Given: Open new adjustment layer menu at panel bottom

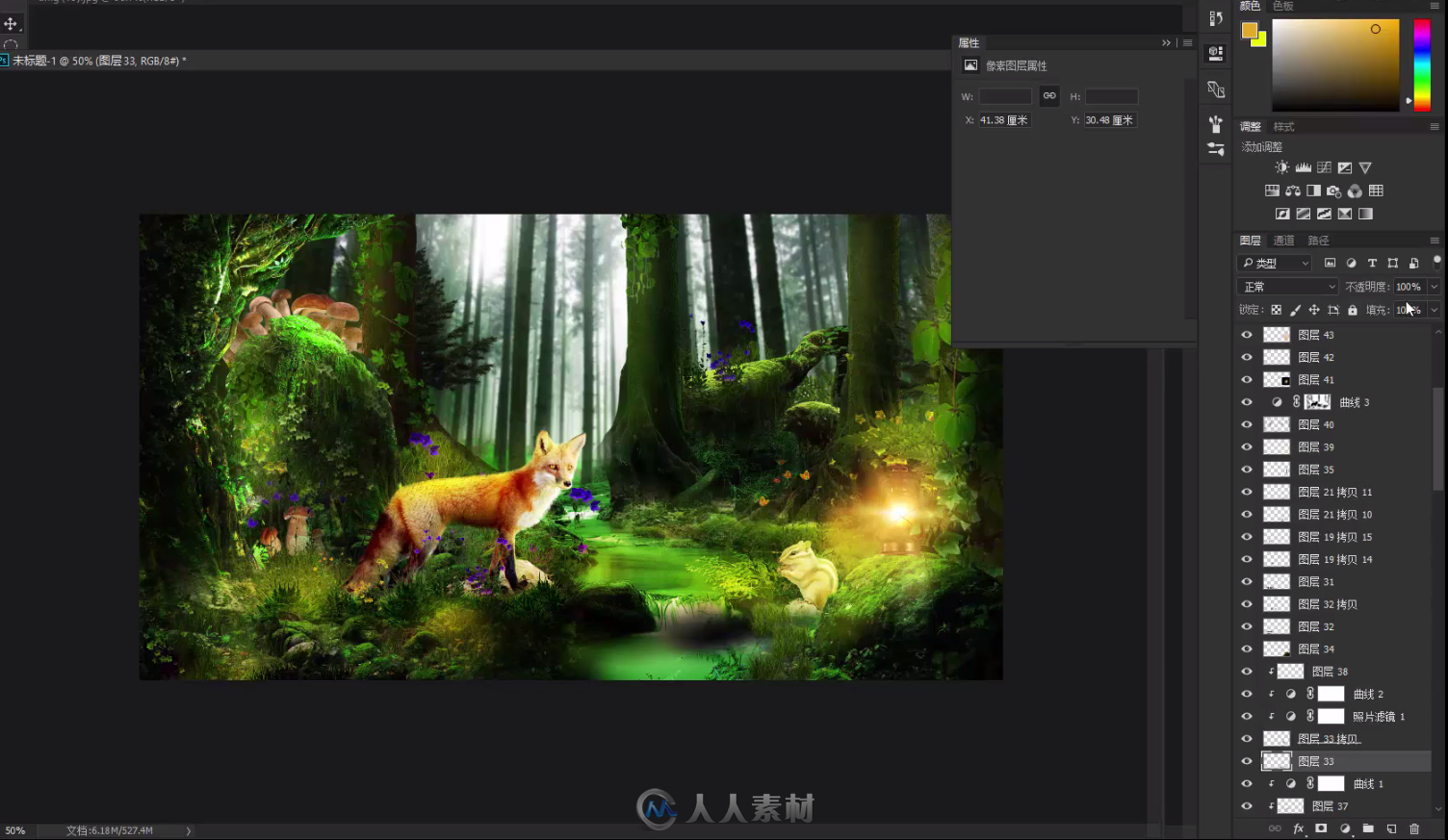Looking at the screenshot, I should [1345, 828].
